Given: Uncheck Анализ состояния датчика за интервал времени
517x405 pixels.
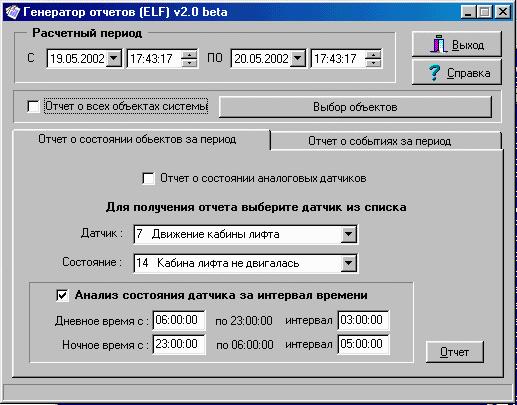Looking at the screenshot, I should 63,295.
